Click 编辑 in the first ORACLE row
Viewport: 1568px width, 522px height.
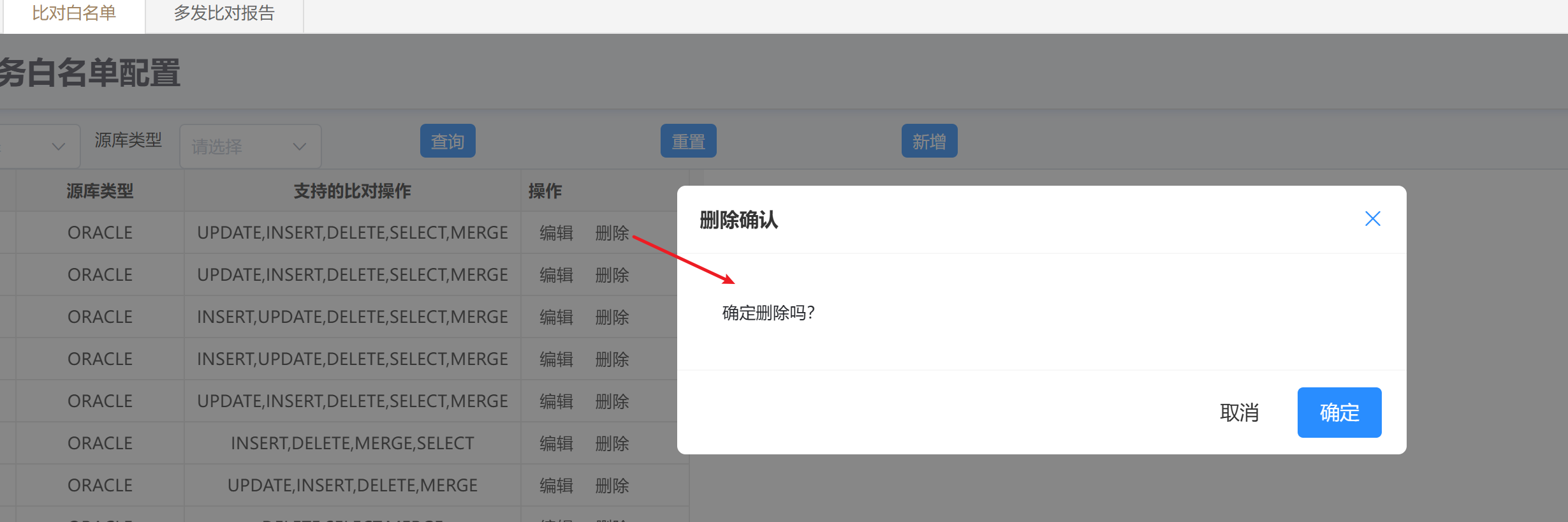coord(556,233)
